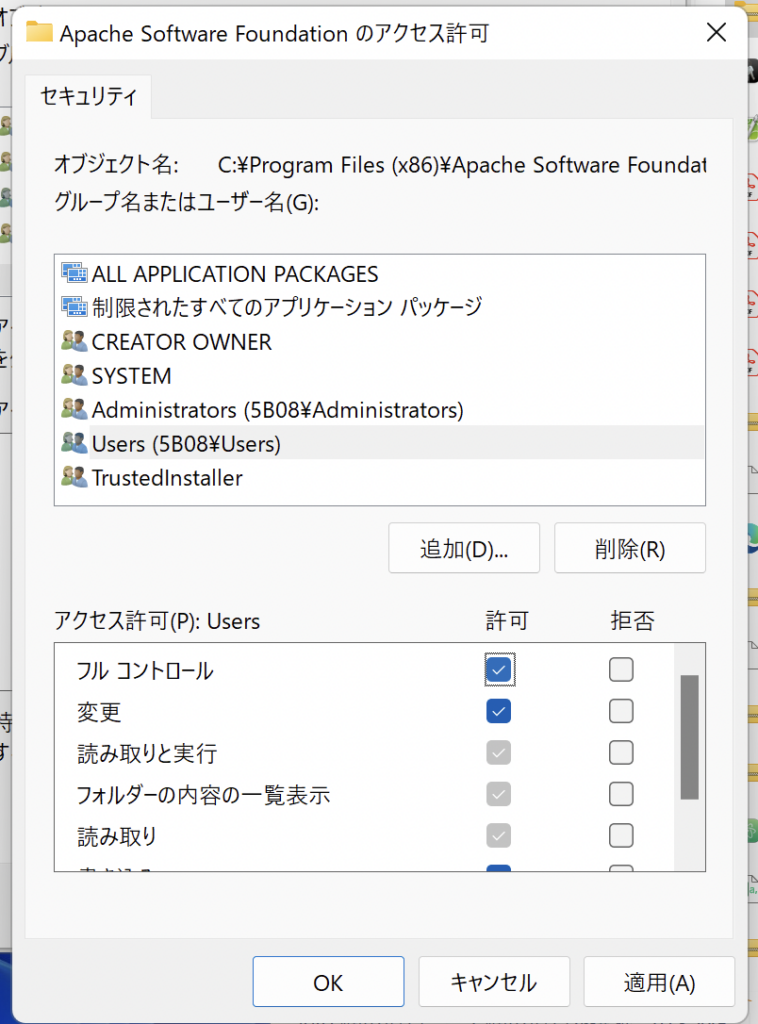Viewport: 758px width, 1024px height.
Task: Check フォルダーの内容の一覧表示 deny checkbox
Action: tap(621, 794)
